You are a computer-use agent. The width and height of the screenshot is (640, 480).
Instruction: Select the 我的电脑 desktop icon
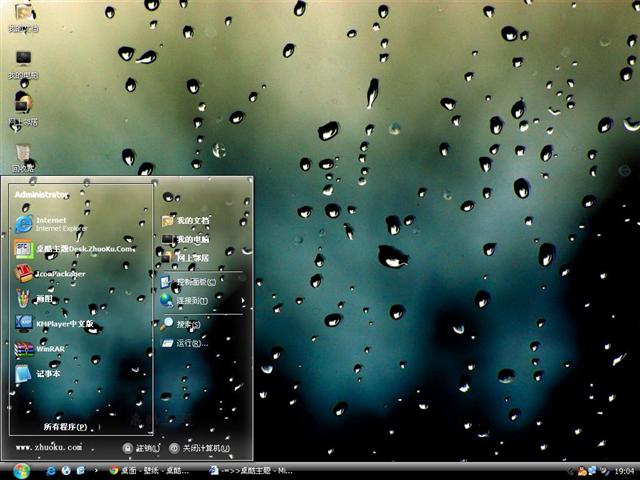coord(23,64)
